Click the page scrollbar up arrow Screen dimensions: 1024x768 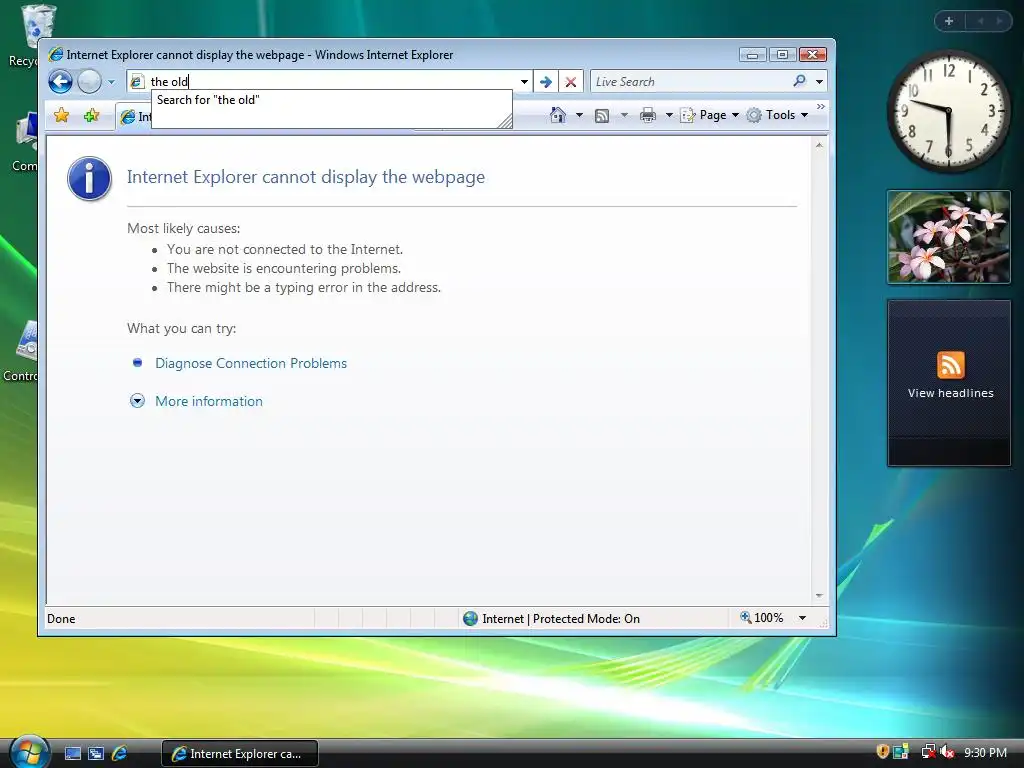click(x=819, y=145)
